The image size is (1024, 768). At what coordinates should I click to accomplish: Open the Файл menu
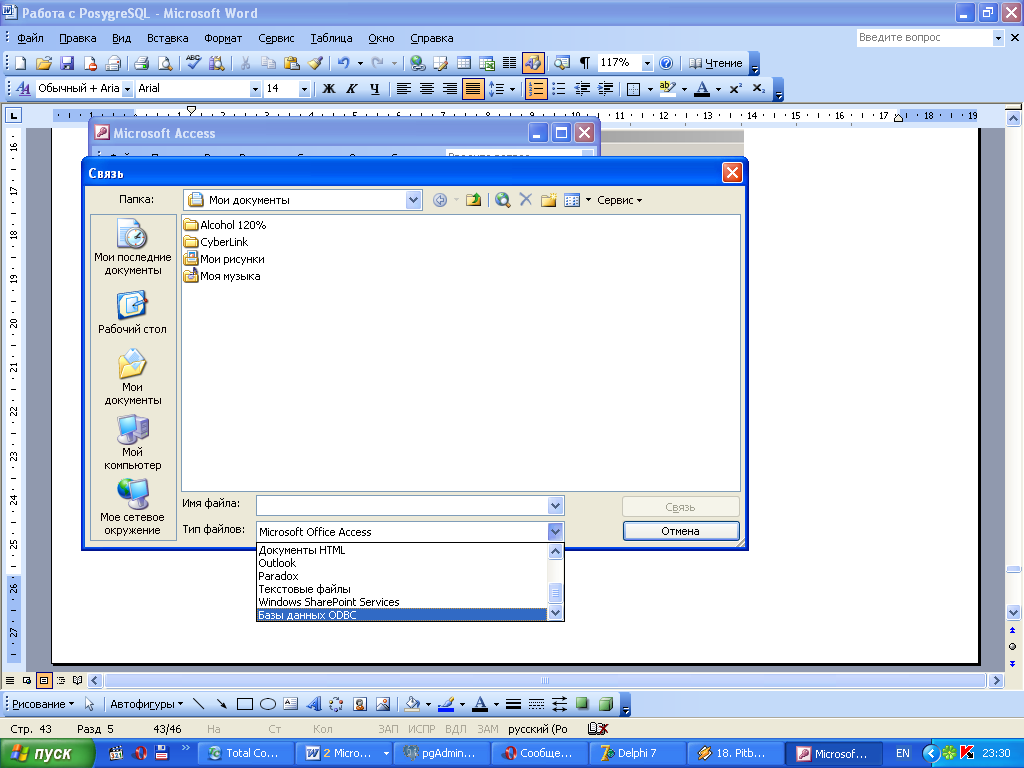[x=30, y=39]
